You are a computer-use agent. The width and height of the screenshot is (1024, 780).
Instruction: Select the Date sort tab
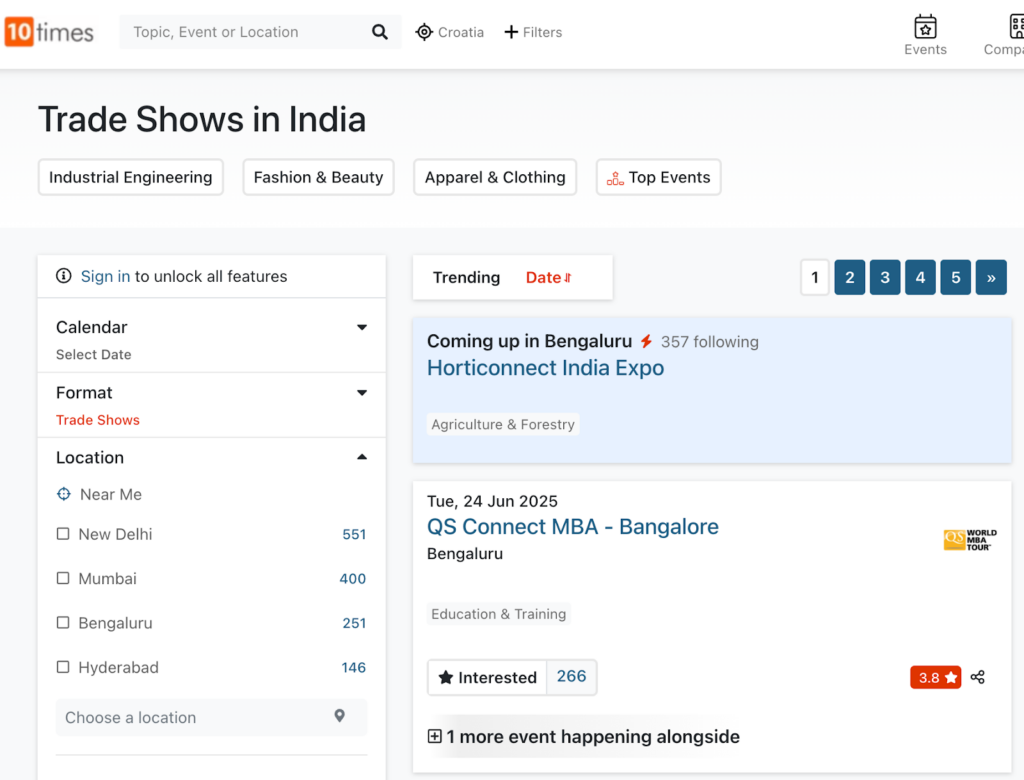(549, 278)
